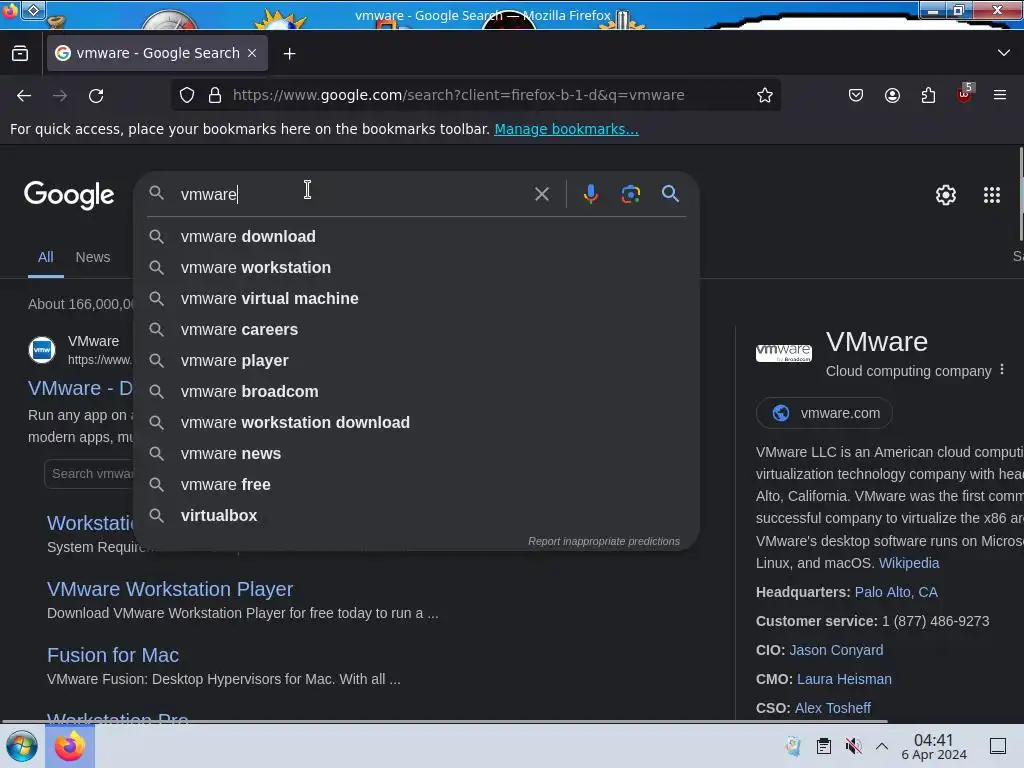This screenshot has width=1024, height=768.
Task: Open the Alex Tosheff CSO link
Action: click(833, 708)
